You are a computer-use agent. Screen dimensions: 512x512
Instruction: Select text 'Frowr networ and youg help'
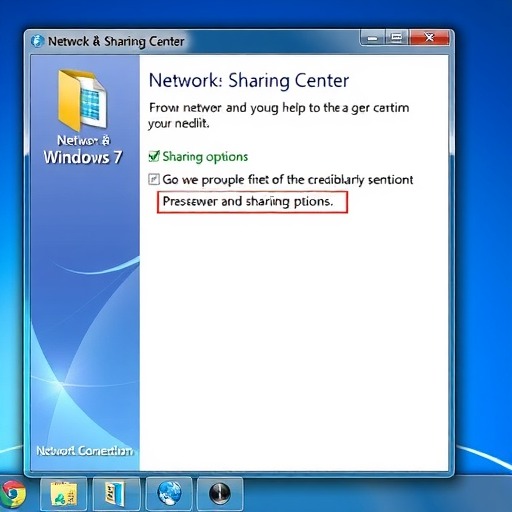pos(227,108)
